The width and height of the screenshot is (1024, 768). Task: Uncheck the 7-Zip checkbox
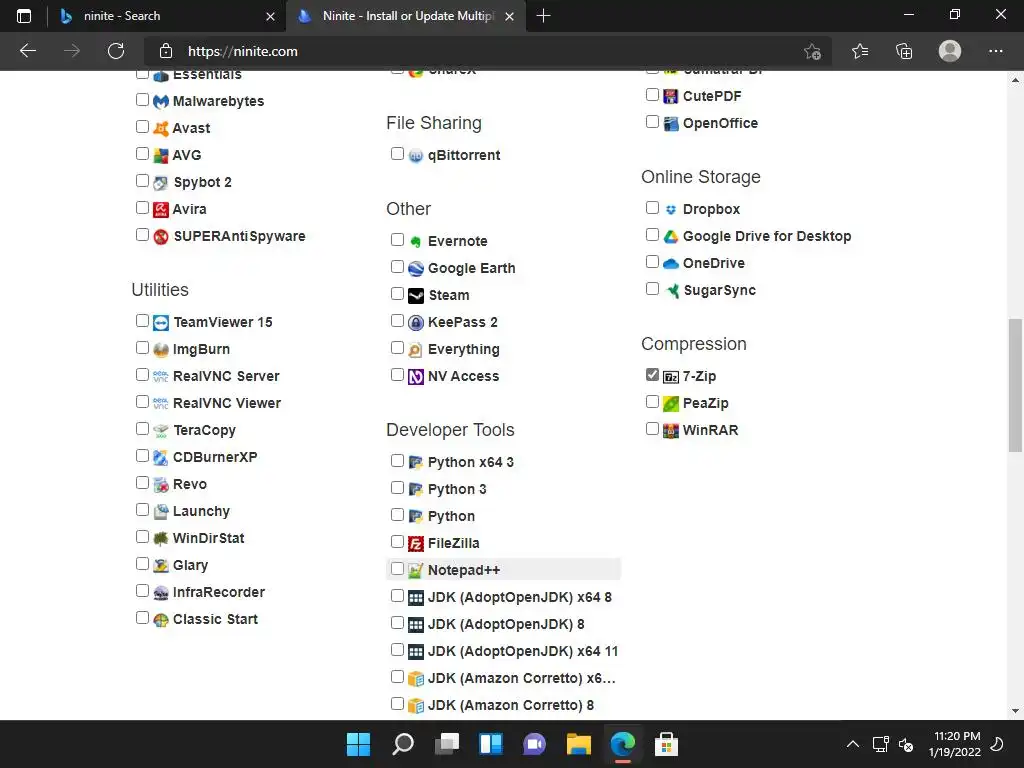(652, 375)
